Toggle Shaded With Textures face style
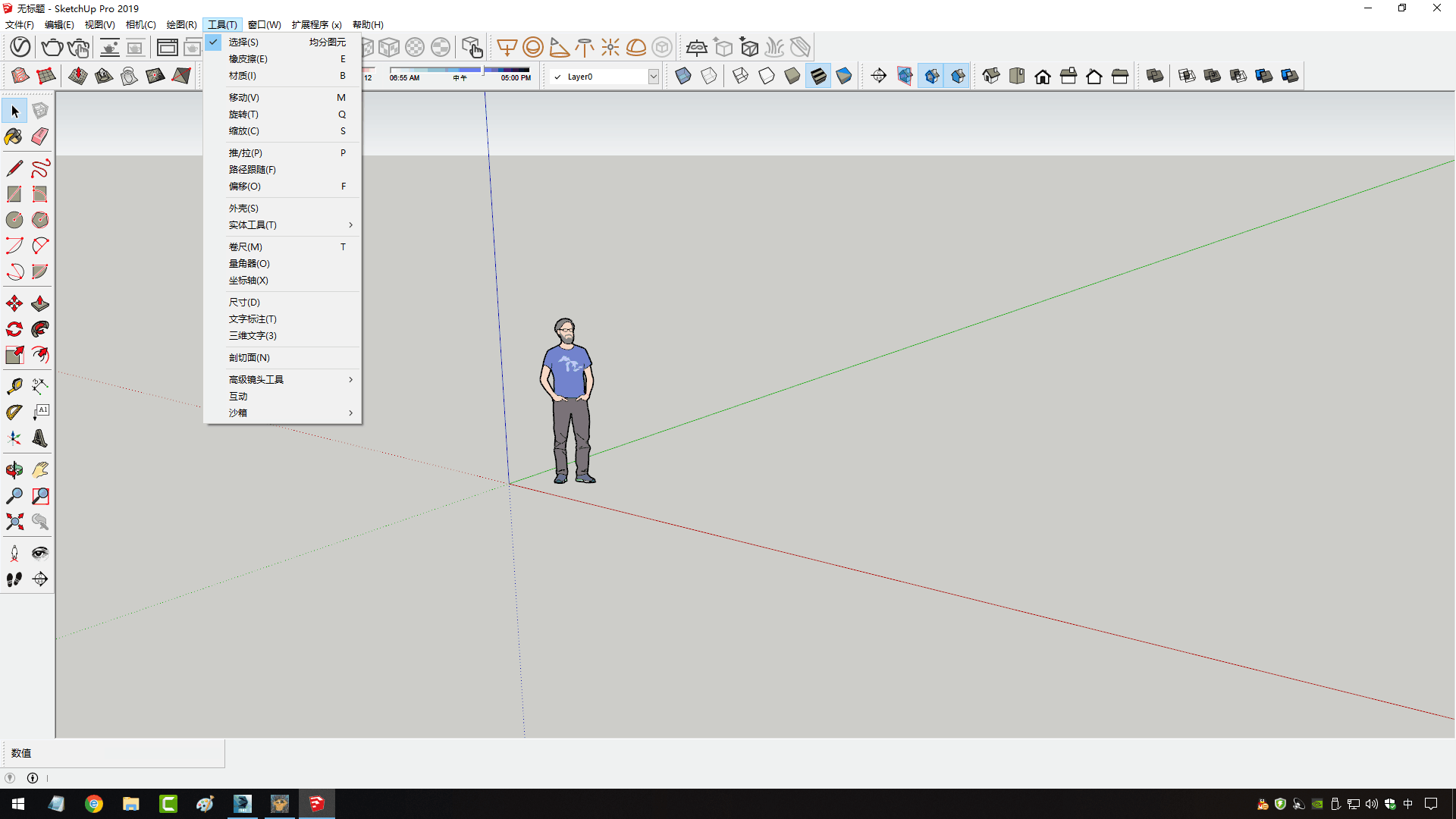1456x819 pixels. coord(818,76)
